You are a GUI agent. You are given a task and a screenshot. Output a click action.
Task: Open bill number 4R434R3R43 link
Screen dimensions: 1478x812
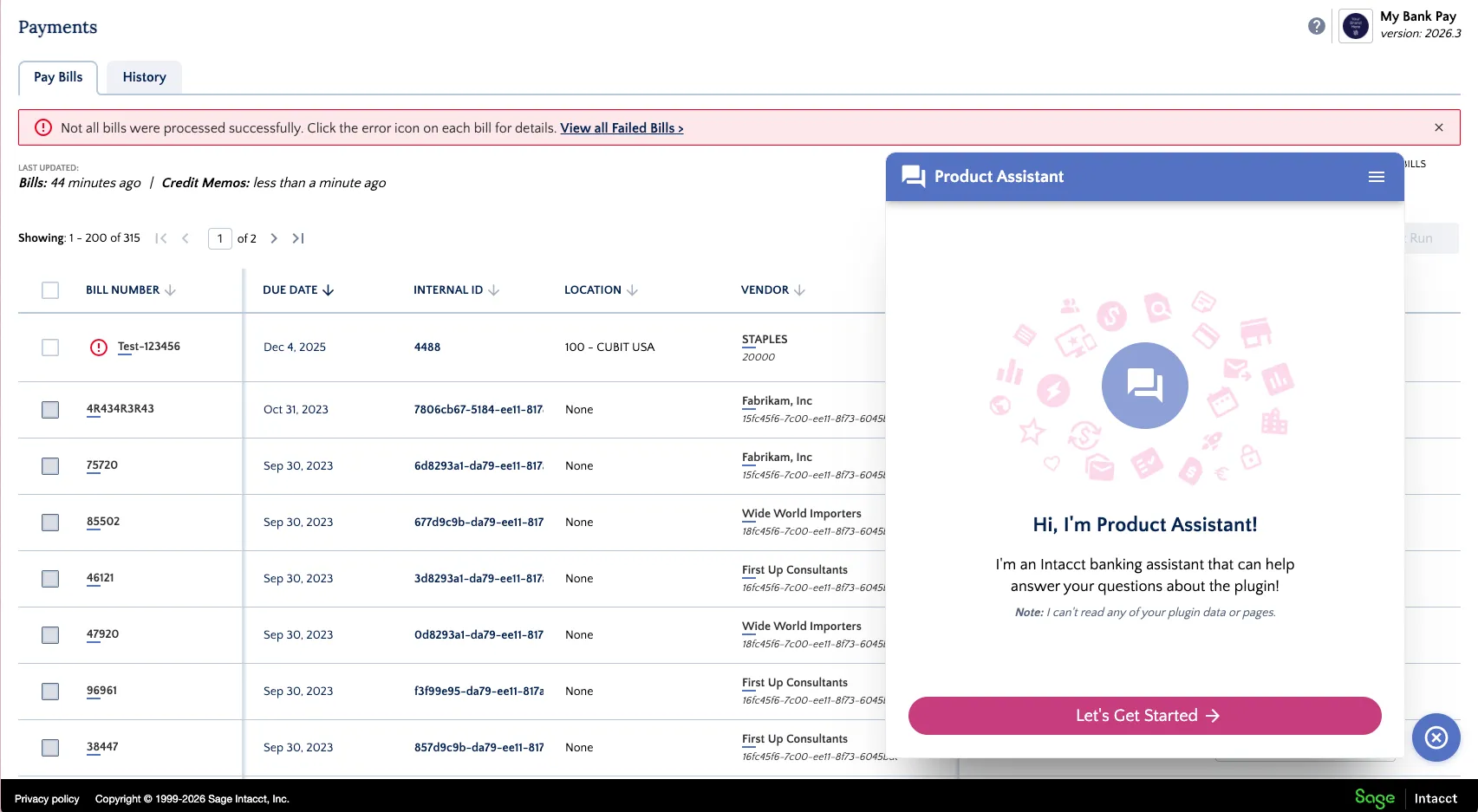point(120,409)
